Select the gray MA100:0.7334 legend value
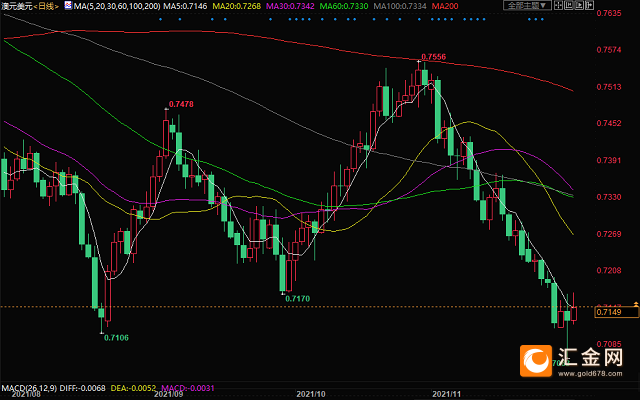The image size is (640, 400). [400, 6]
